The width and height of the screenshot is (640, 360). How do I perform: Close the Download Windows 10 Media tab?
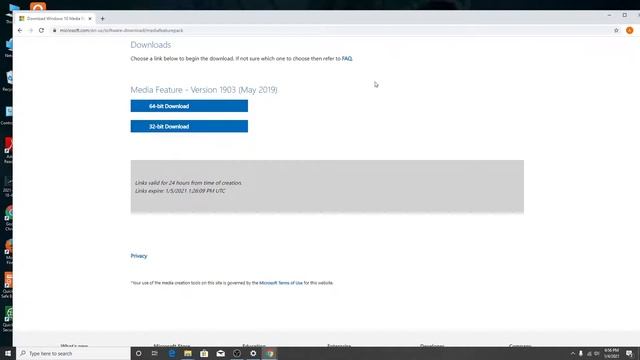pos(90,18)
